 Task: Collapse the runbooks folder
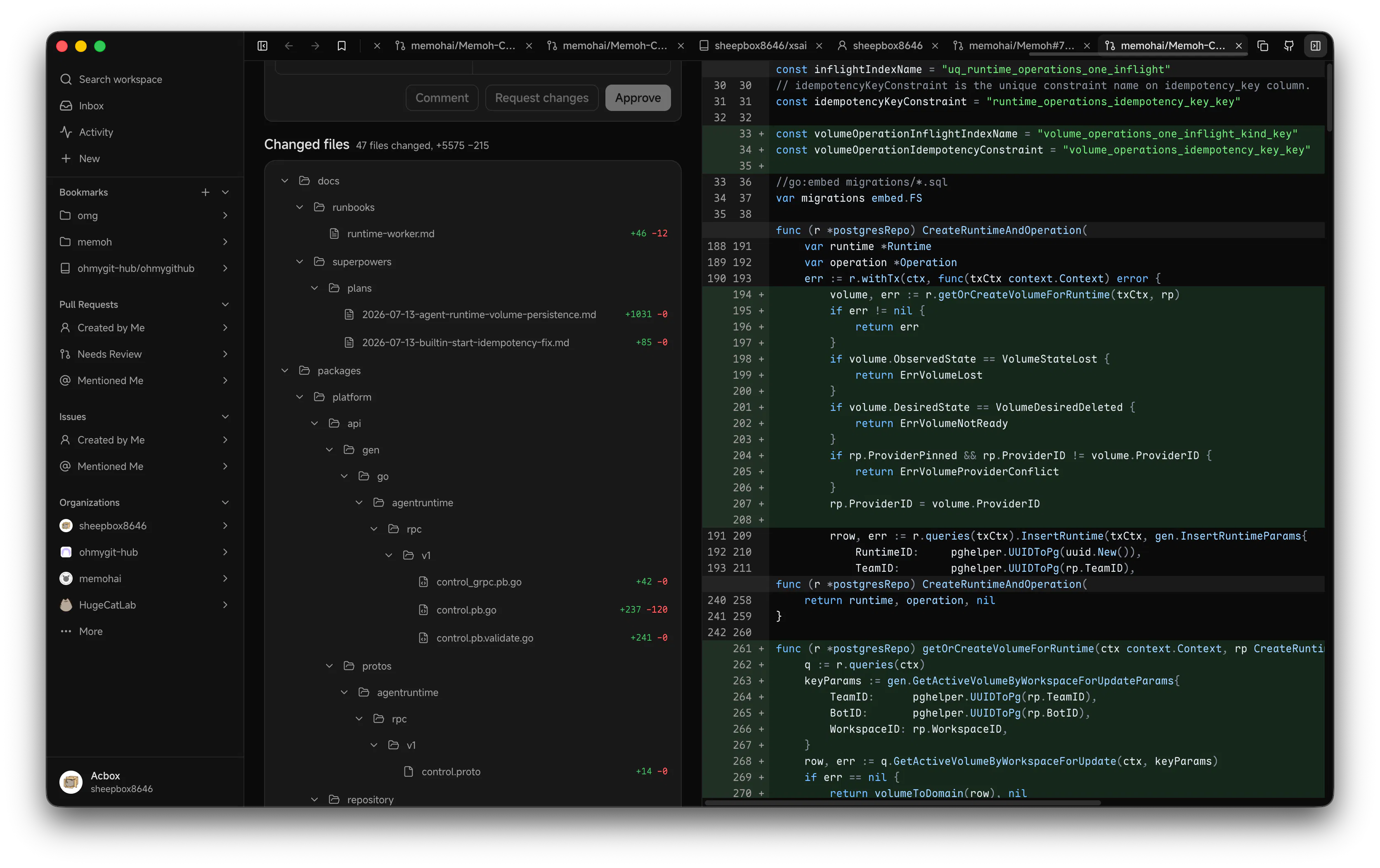pyautogui.click(x=300, y=208)
